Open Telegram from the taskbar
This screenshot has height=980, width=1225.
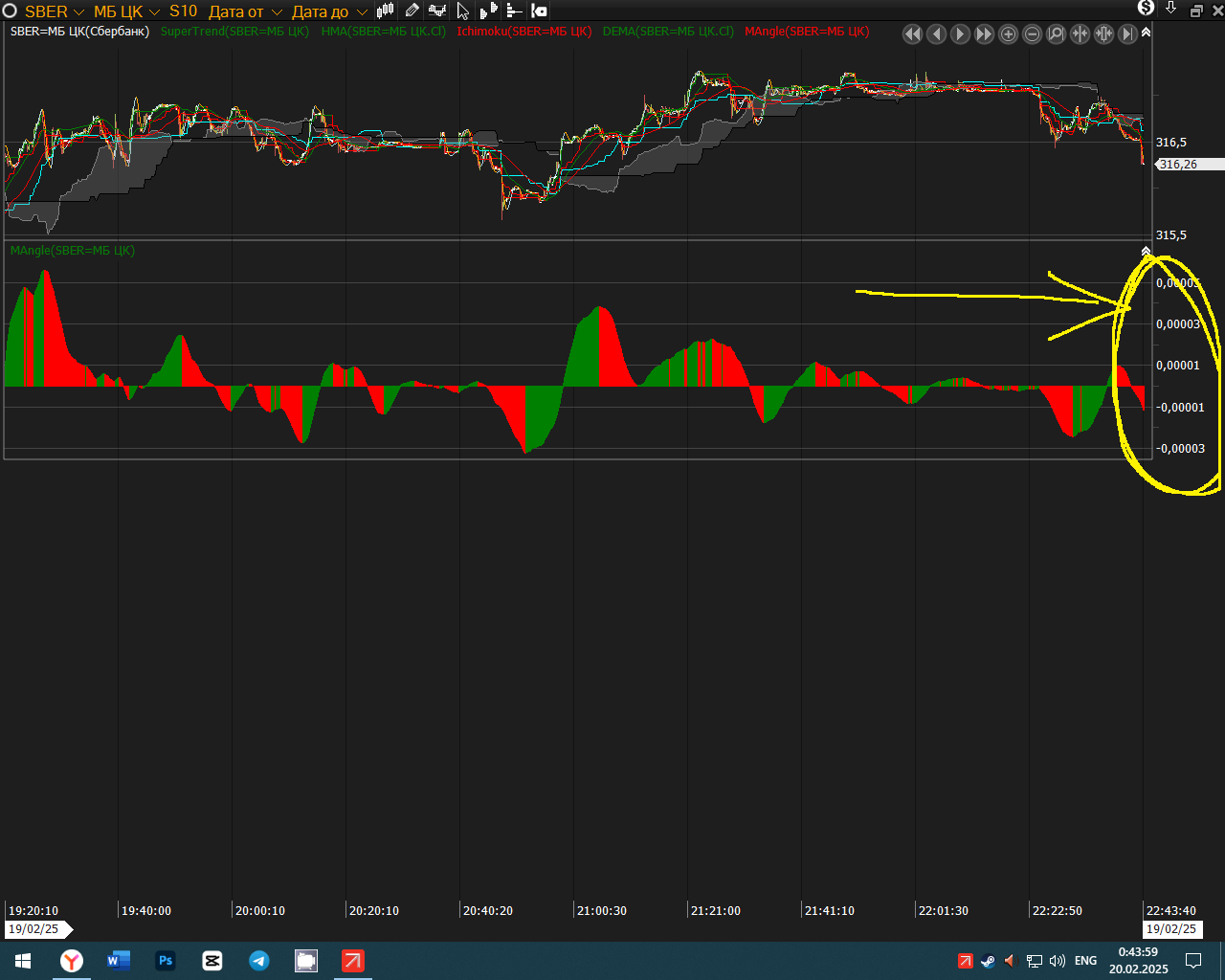tap(259, 961)
